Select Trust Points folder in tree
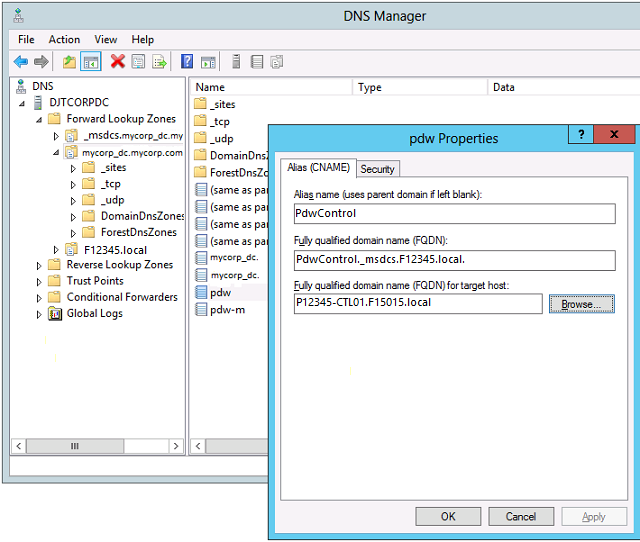Image resolution: width=640 pixels, height=542 pixels. (95, 281)
